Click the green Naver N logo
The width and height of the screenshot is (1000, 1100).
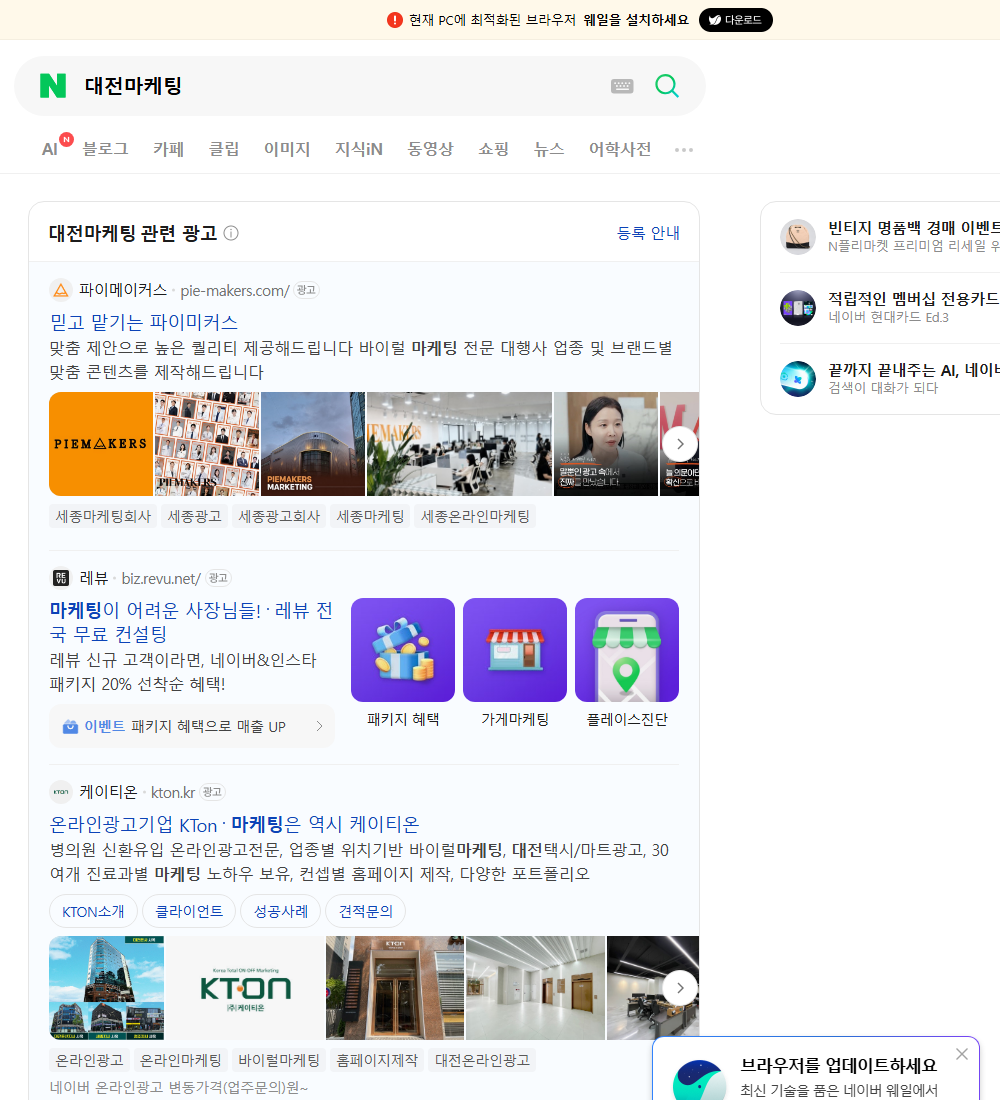pyautogui.click(x=53, y=86)
